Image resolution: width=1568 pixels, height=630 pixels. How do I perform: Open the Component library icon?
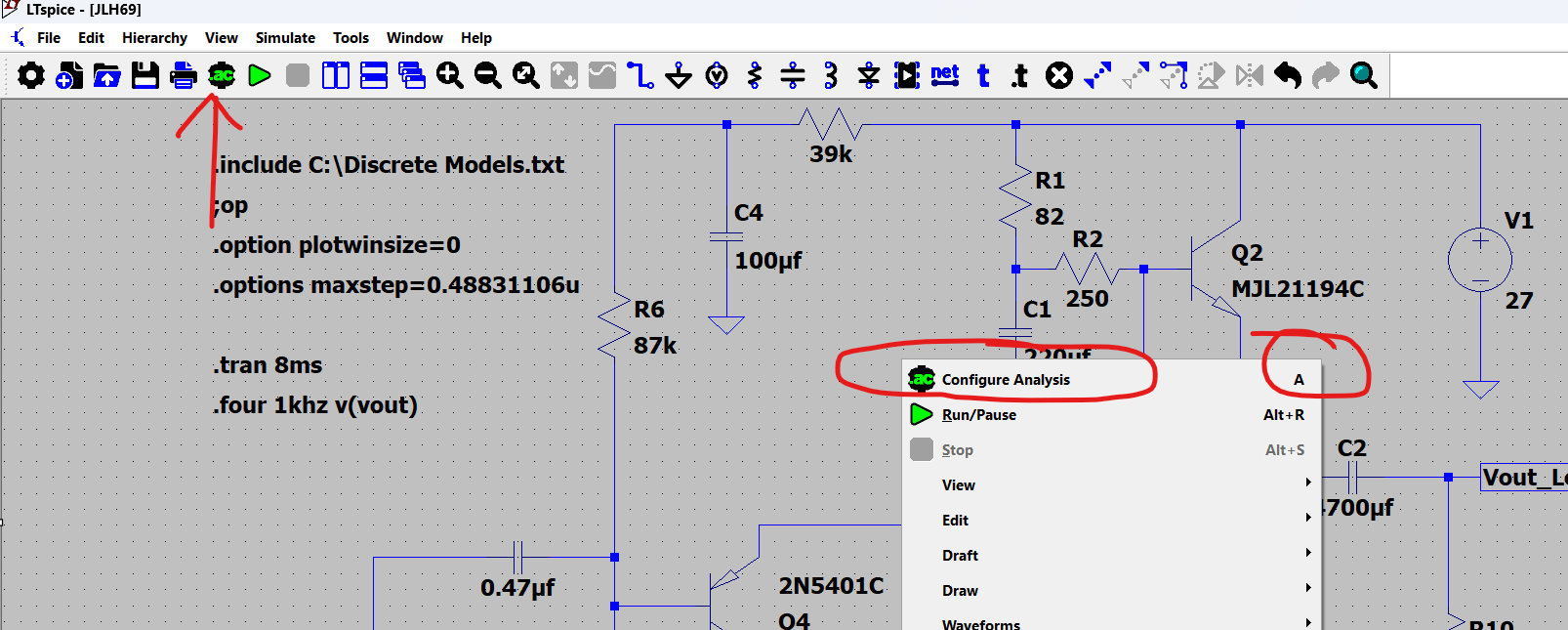pyautogui.click(x=907, y=75)
